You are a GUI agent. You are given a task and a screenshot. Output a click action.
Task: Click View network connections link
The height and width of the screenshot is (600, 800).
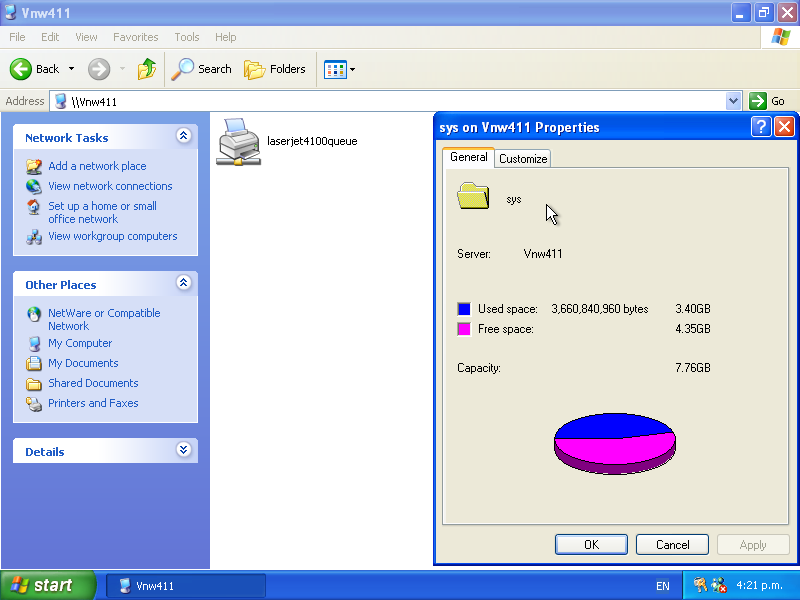(110, 186)
